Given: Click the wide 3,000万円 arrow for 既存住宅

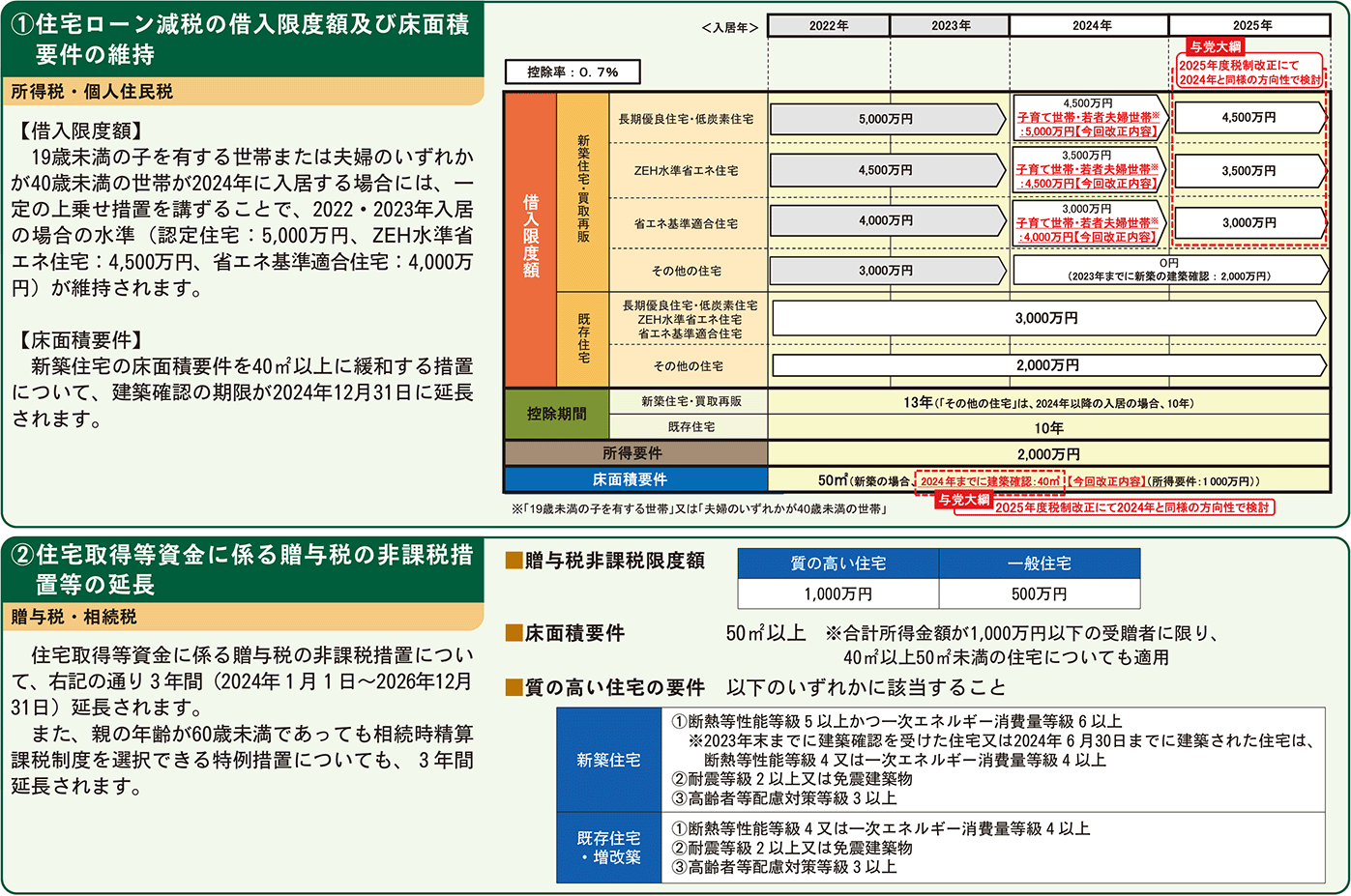Looking at the screenshot, I should coord(1048,318).
